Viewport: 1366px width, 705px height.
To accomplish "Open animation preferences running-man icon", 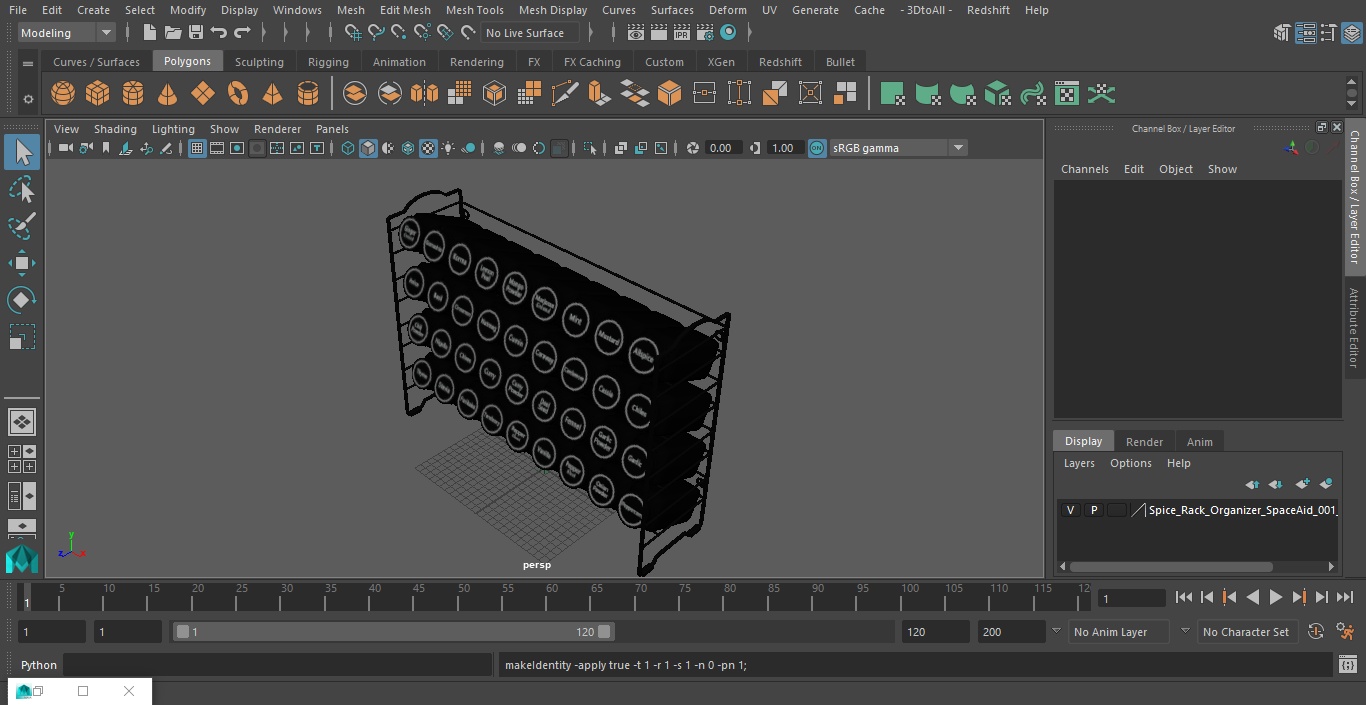I will pos(1345,632).
